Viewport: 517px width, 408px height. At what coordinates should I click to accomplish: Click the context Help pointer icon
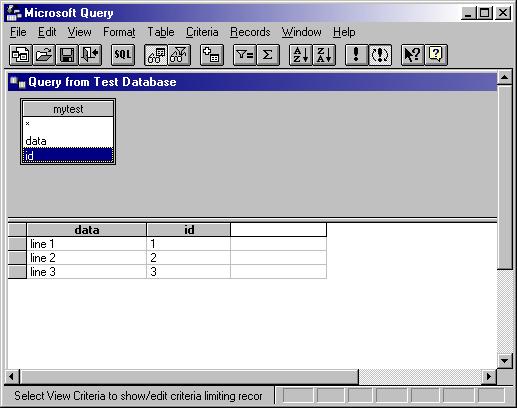pyautogui.click(x=412, y=55)
